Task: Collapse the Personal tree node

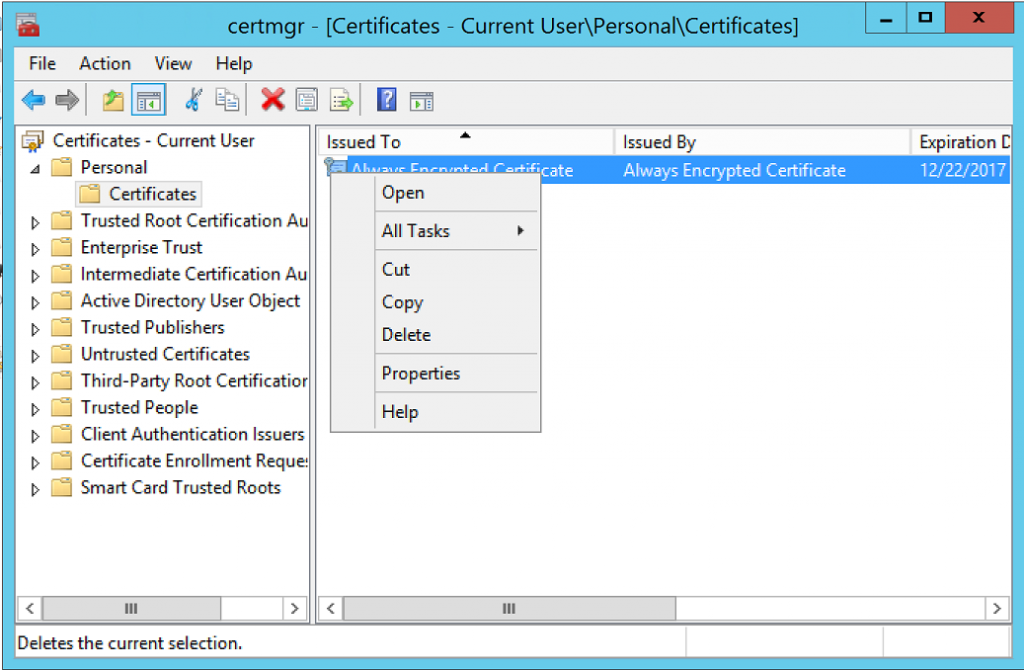Action: pos(35,169)
